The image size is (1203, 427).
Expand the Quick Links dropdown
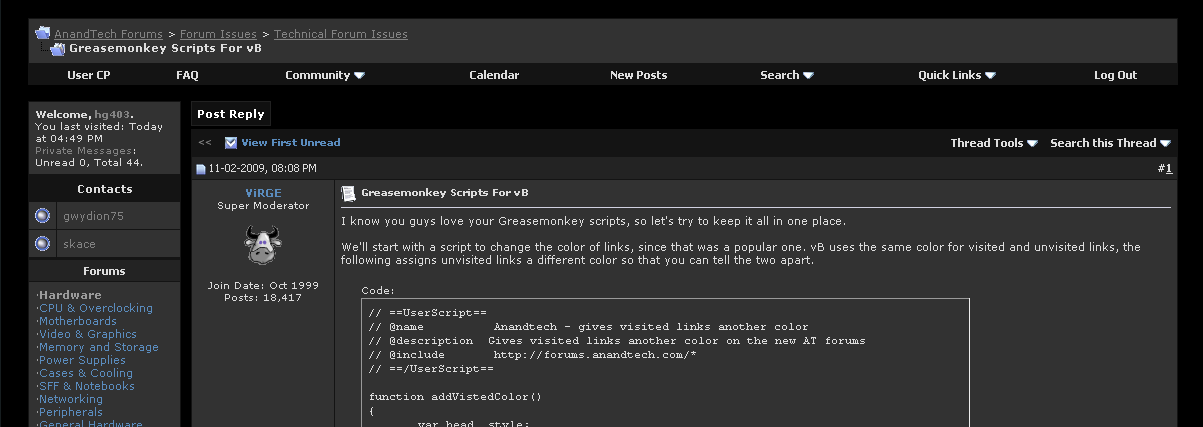point(957,75)
